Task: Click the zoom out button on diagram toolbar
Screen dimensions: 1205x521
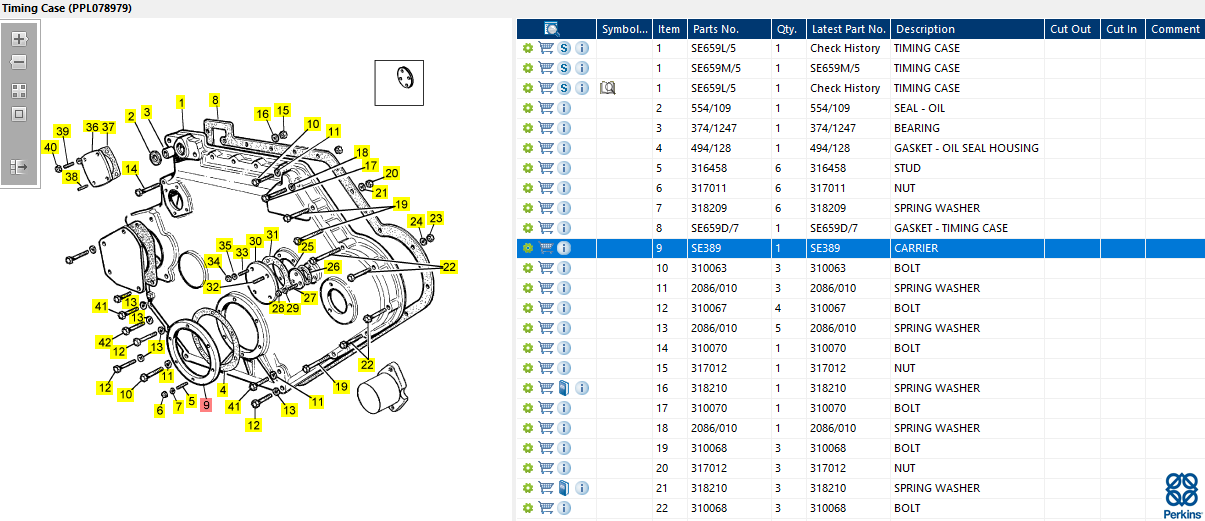Action: 19,62
